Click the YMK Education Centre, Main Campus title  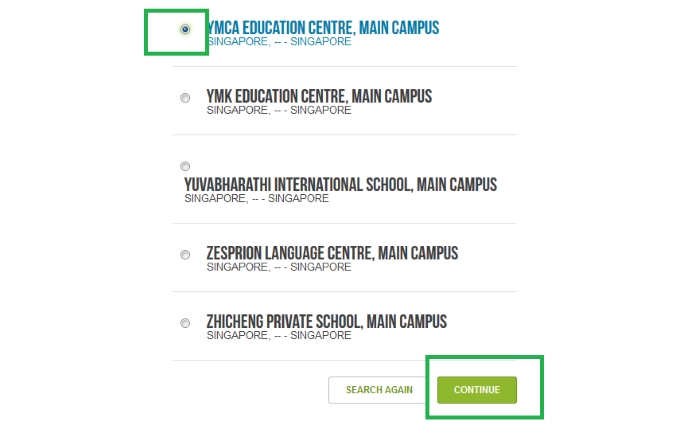[319, 96]
